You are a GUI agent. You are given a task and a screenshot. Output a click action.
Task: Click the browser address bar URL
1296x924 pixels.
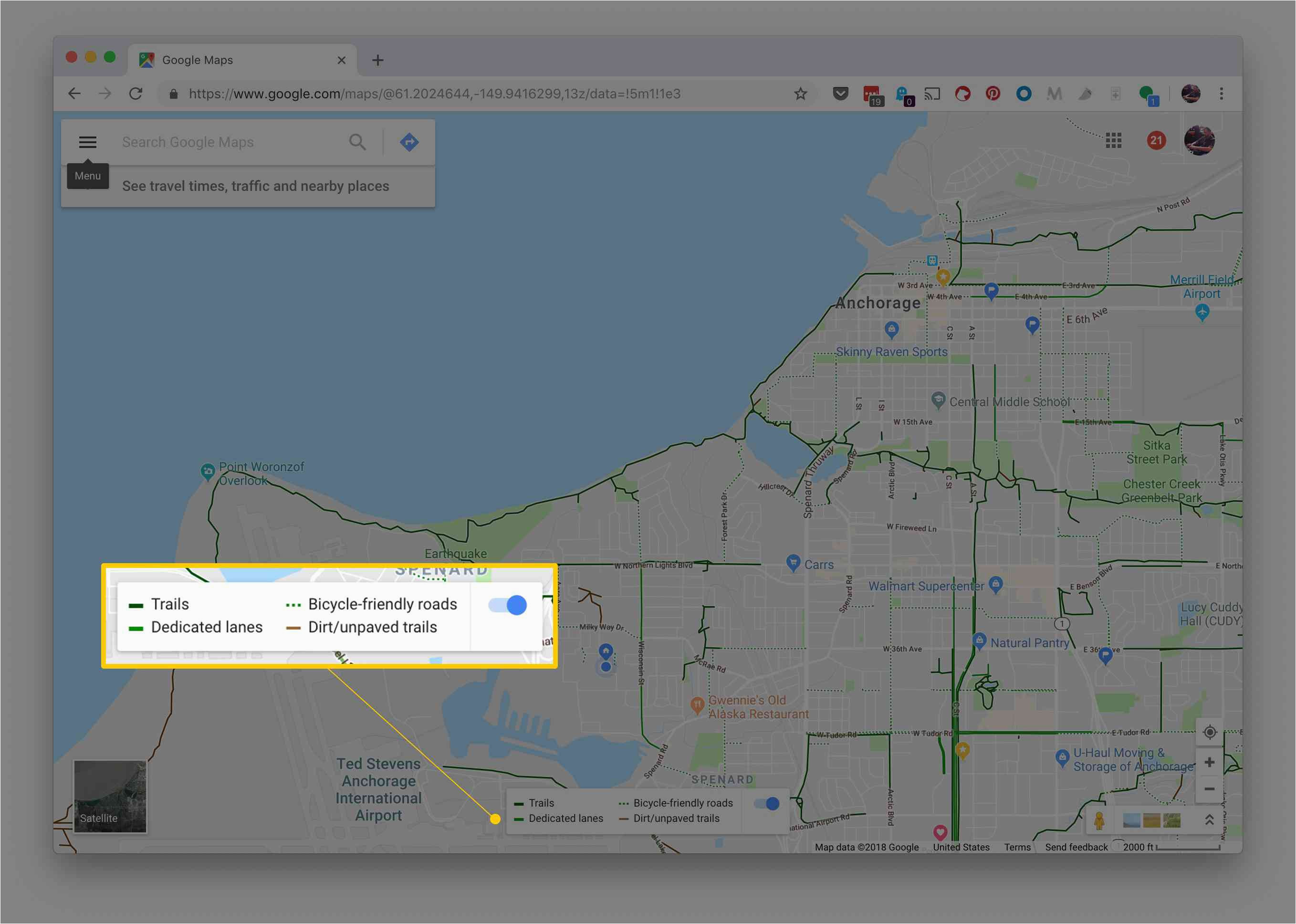(x=435, y=94)
